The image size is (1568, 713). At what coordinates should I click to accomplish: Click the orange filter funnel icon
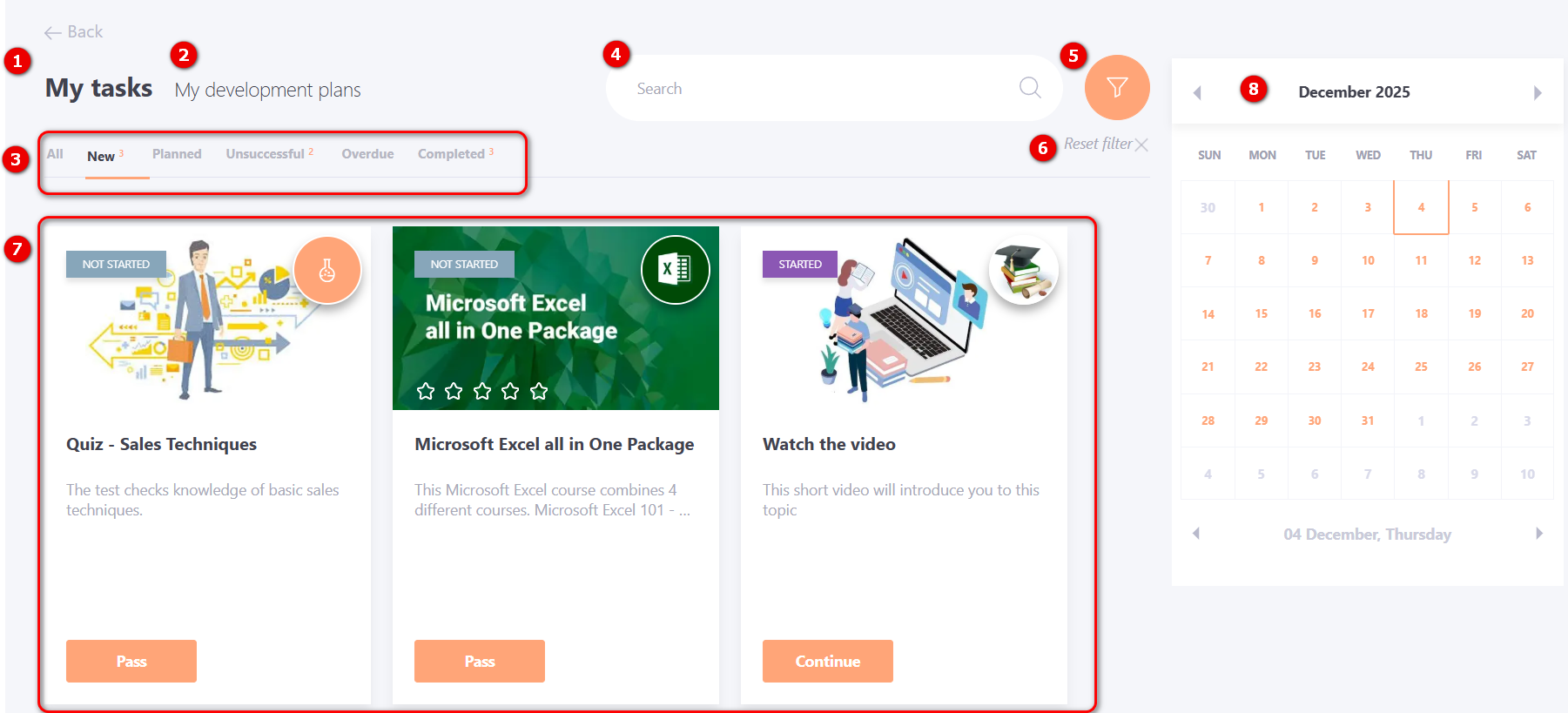pyautogui.click(x=1116, y=87)
